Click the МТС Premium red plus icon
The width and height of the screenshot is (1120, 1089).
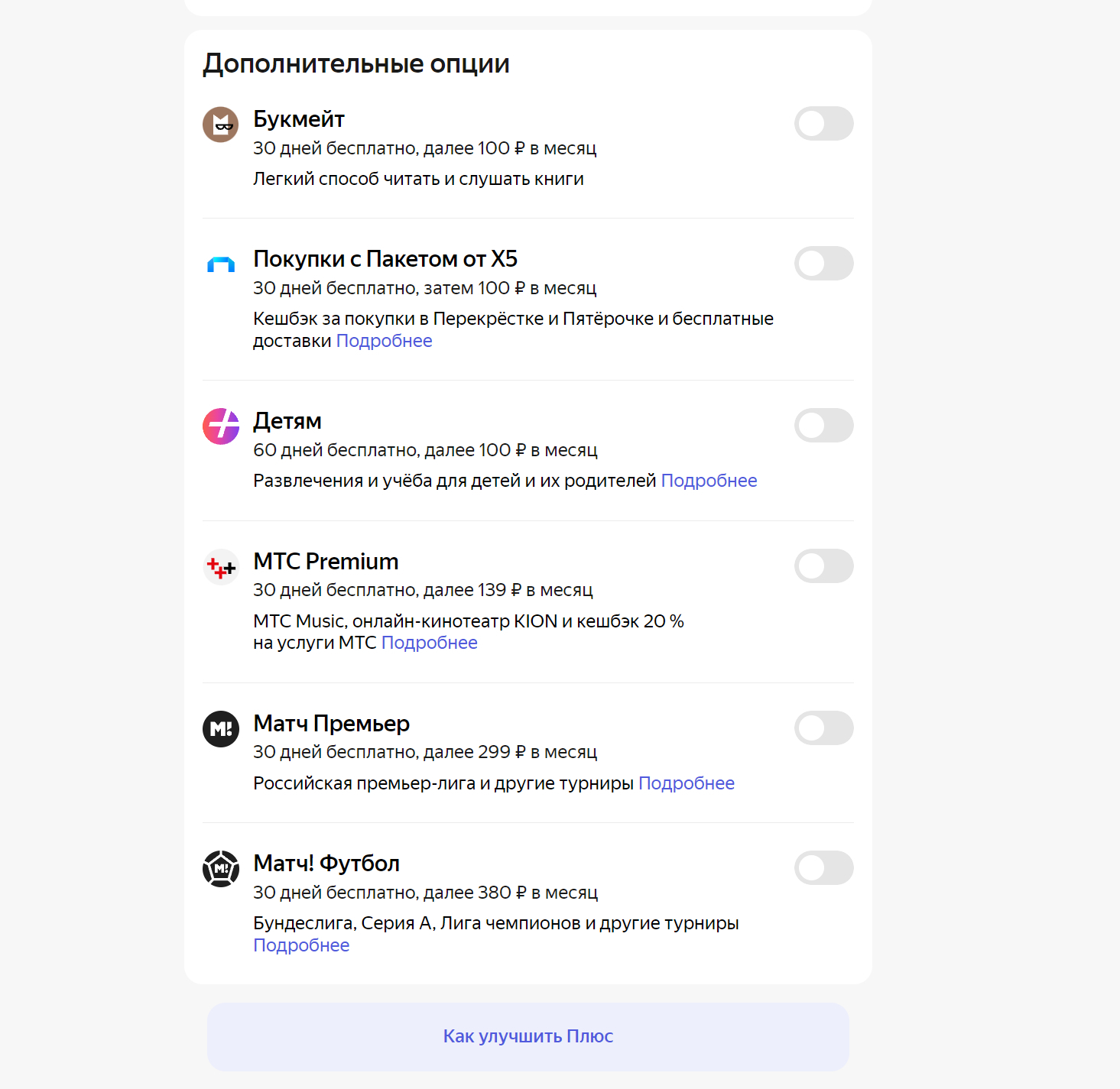(221, 567)
